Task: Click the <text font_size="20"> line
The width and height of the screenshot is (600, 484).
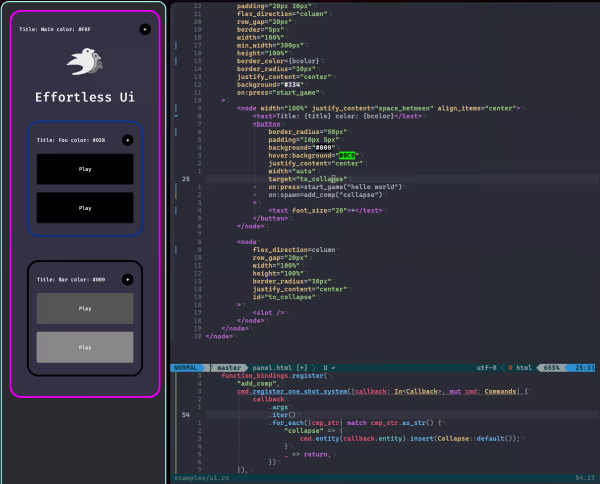Action: click(325, 210)
